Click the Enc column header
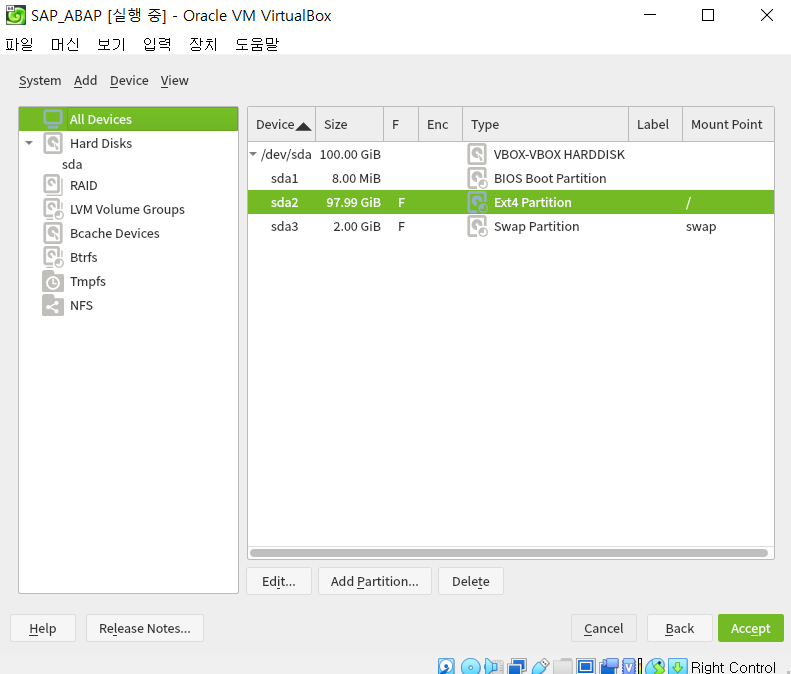 click(440, 124)
